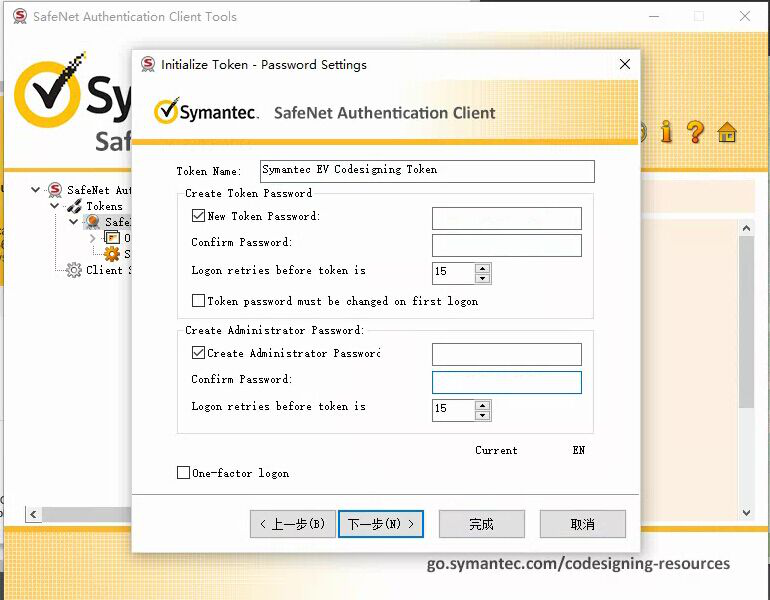Screen dimensions: 770x600
Task: Click the EN language indicator text
Action: point(578,450)
